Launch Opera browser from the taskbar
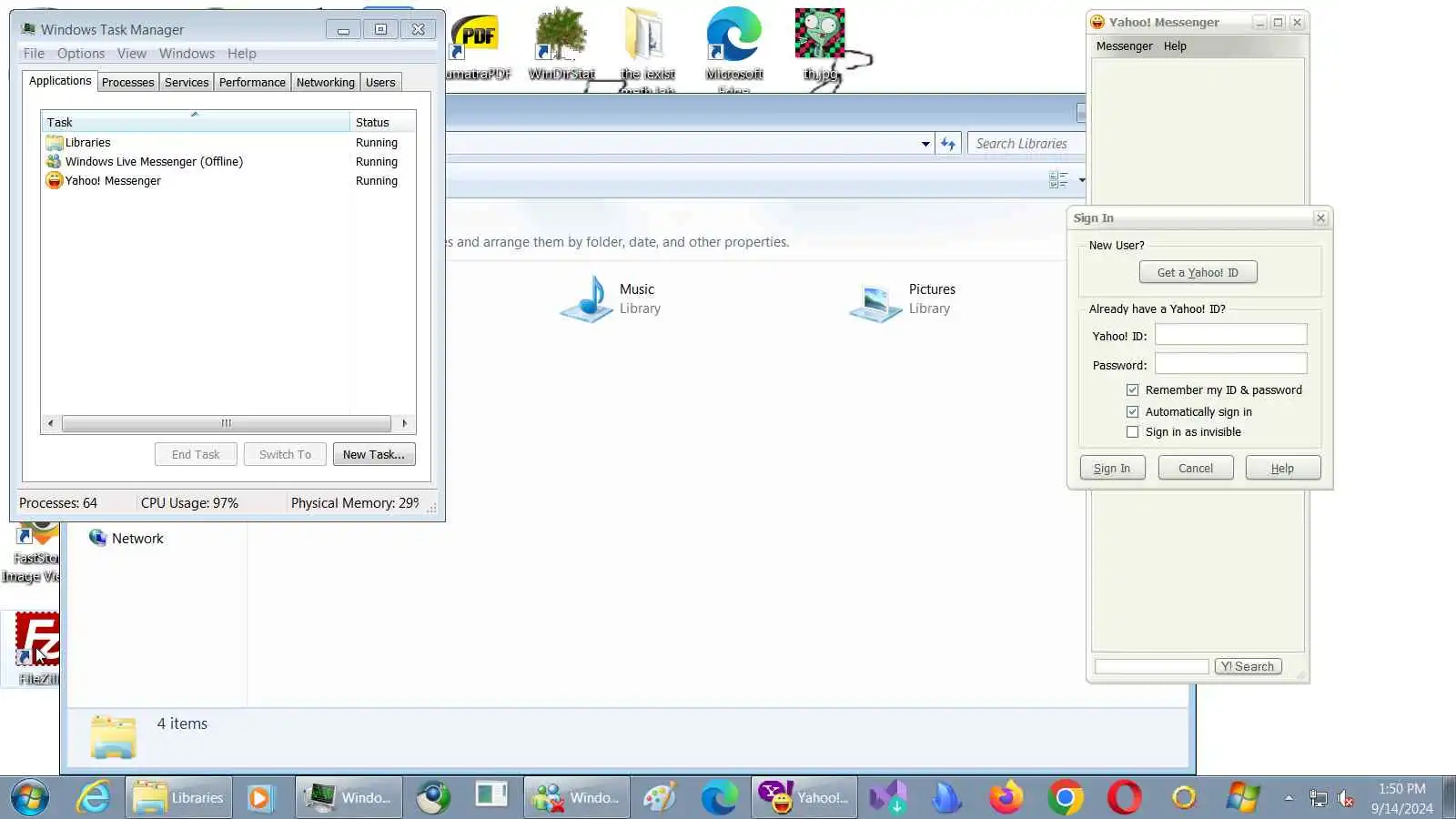Image resolution: width=1456 pixels, height=819 pixels. click(1125, 798)
